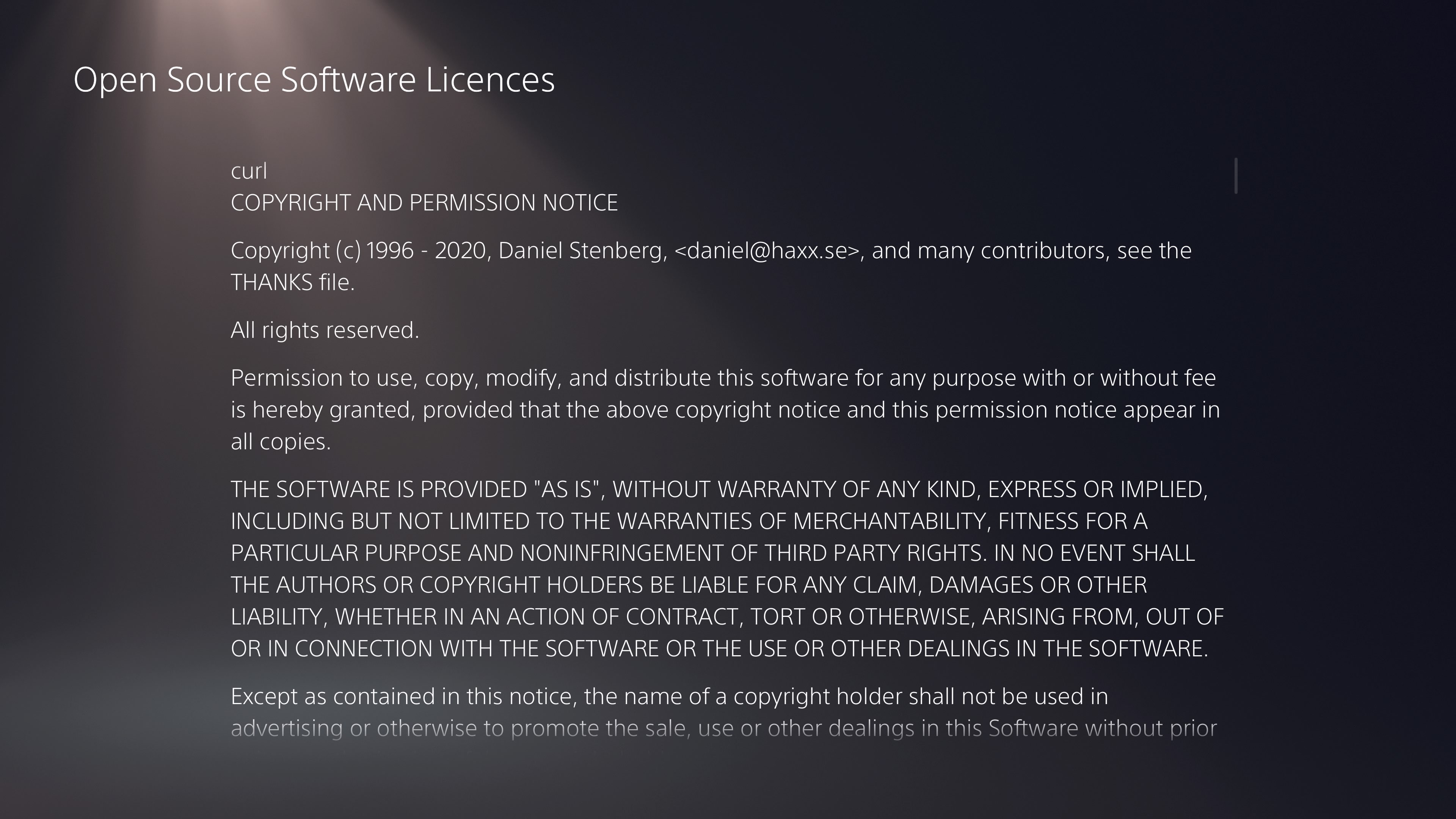This screenshot has width=1456, height=819.
Task: Click the daniel@haxx.se email address
Action: pyautogui.click(x=767, y=250)
